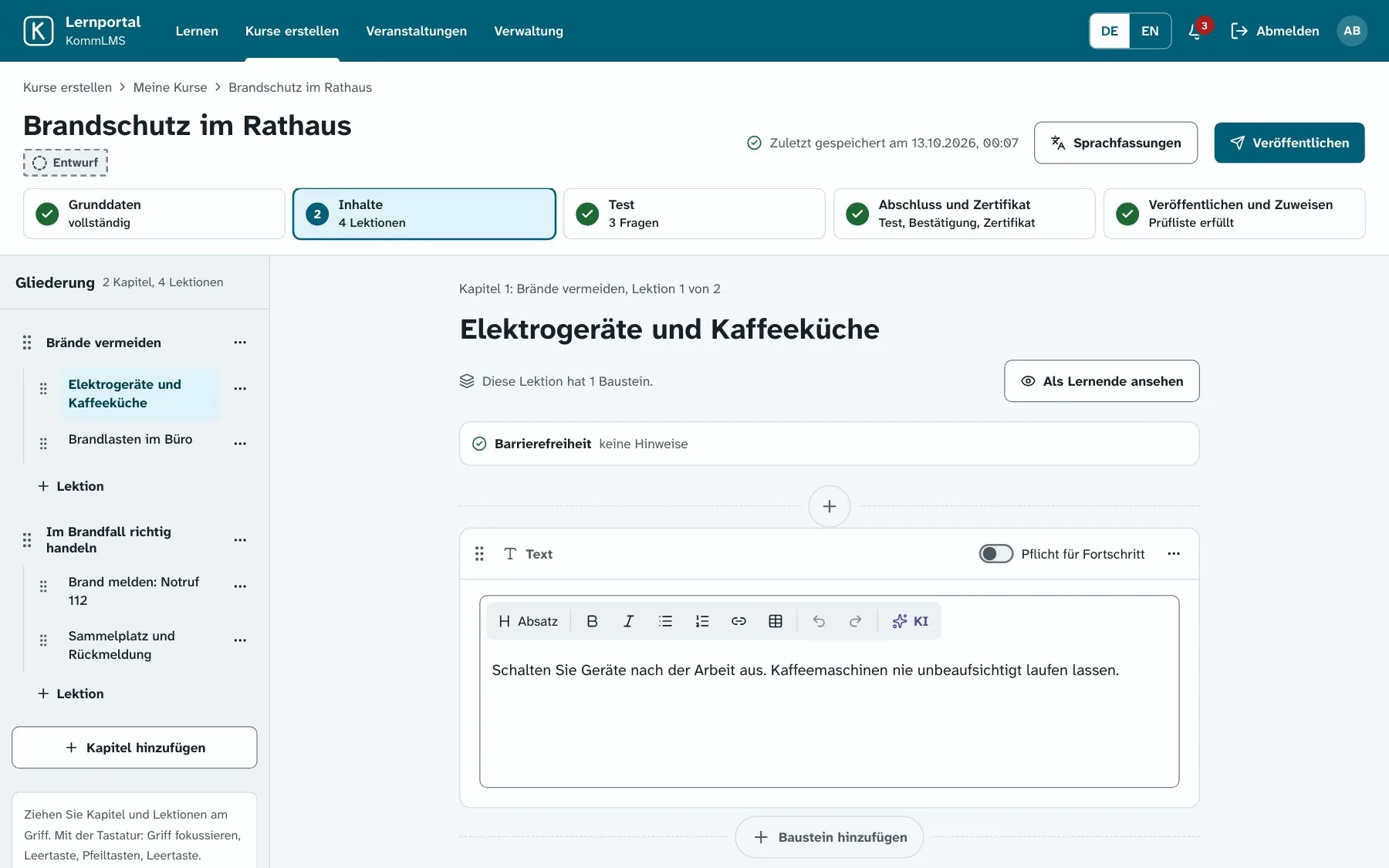Open the AB user avatar

(x=1351, y=31)
